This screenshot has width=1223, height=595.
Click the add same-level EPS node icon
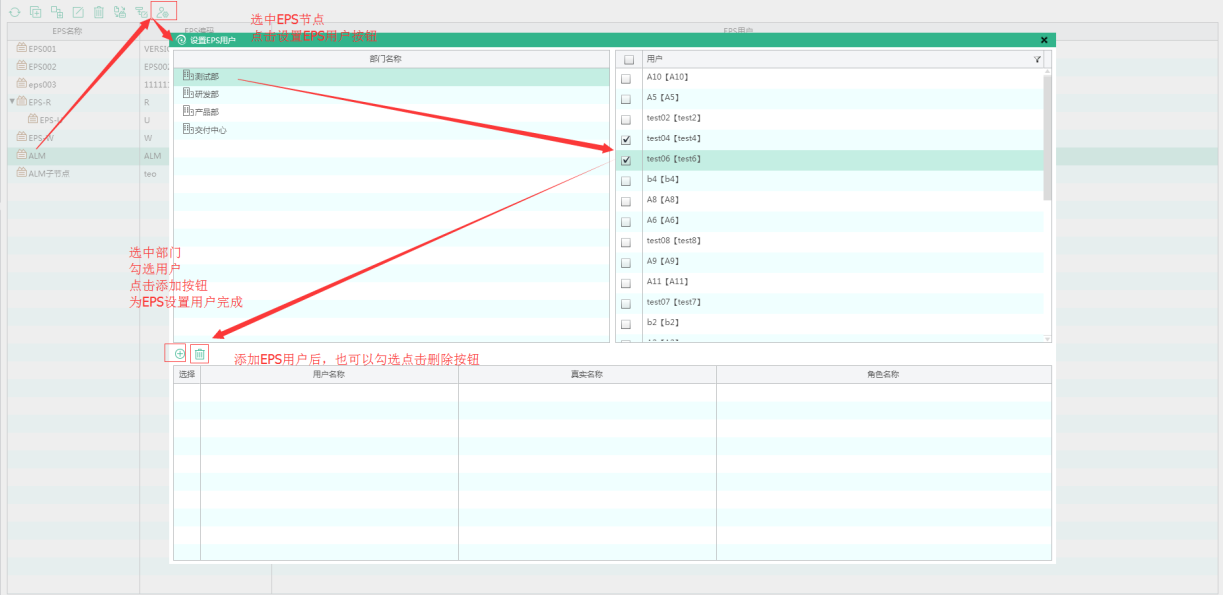pos(35,12)
